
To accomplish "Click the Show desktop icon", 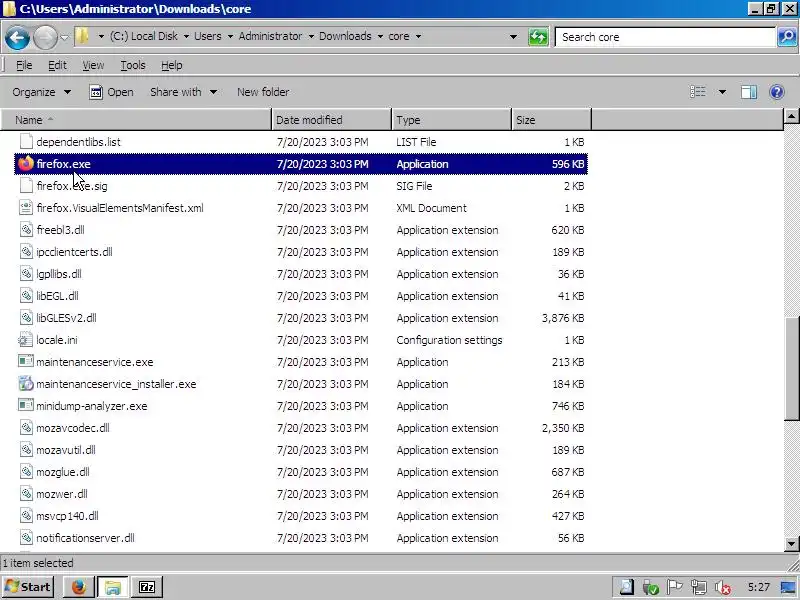I will (x=788, y=587).
